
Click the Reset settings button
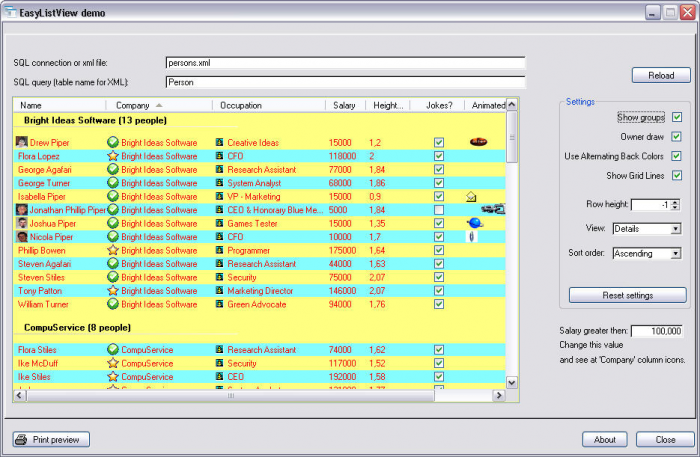point(628,295)
